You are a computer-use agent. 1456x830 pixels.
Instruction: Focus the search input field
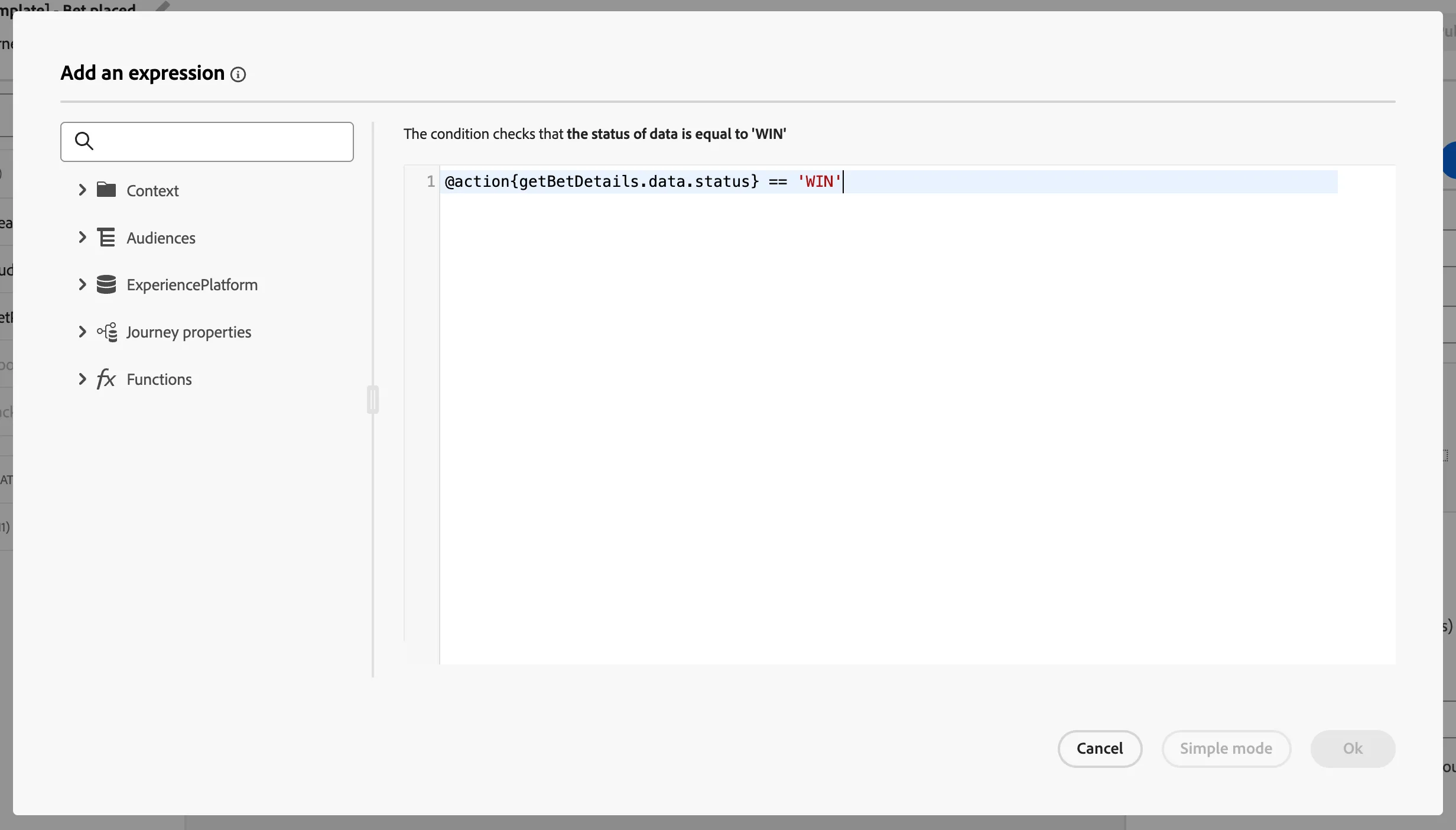coord(207,142)
